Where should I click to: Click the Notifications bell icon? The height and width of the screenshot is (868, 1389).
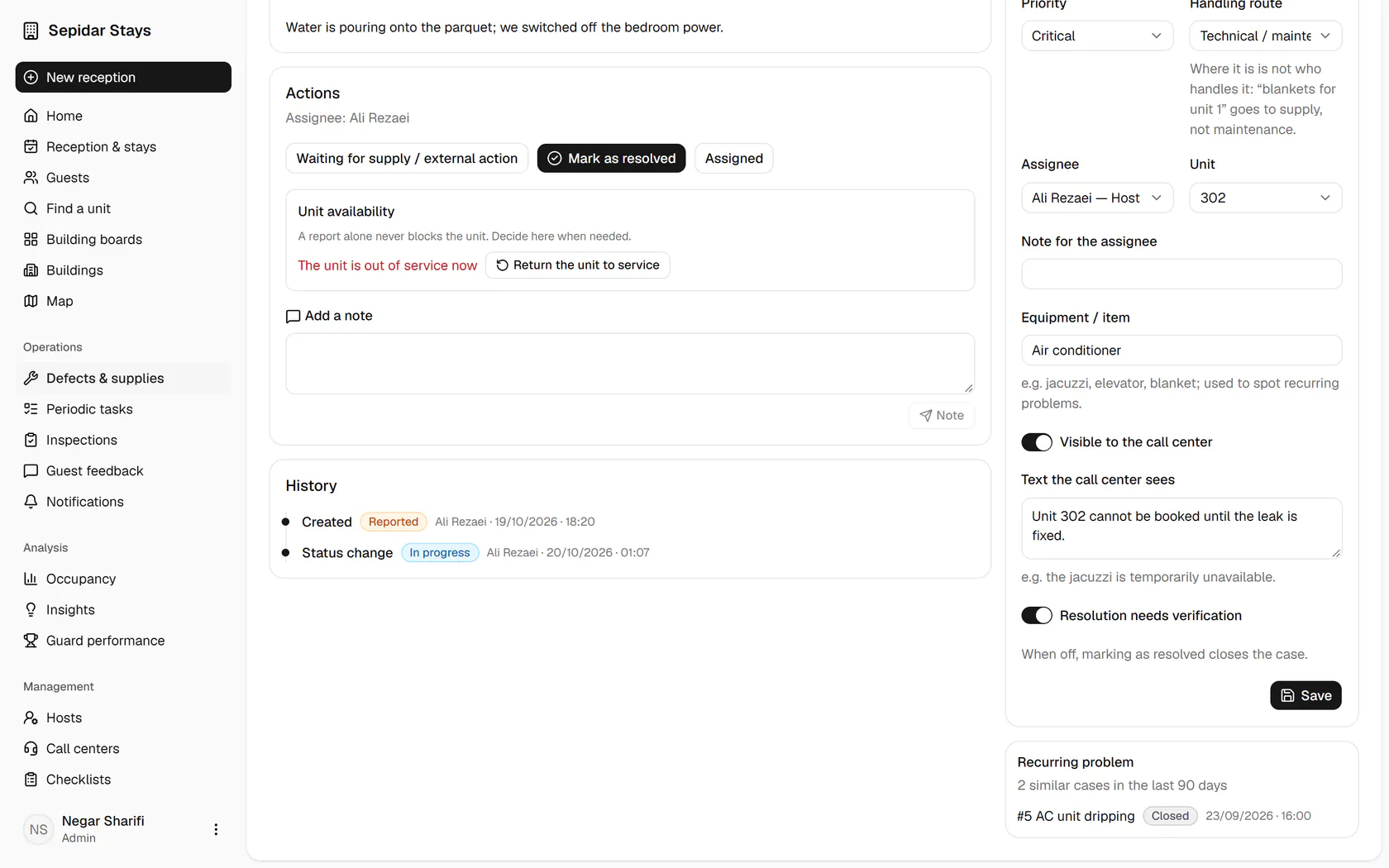pyautogui.click(x=31, y=502)
